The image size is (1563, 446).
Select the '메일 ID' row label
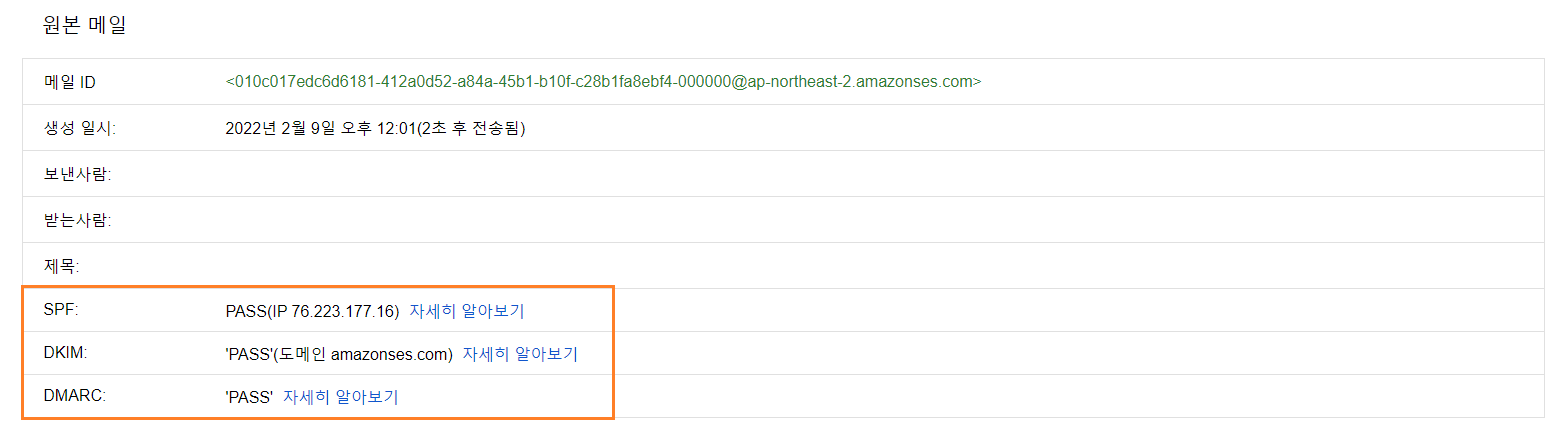(70, 82)
